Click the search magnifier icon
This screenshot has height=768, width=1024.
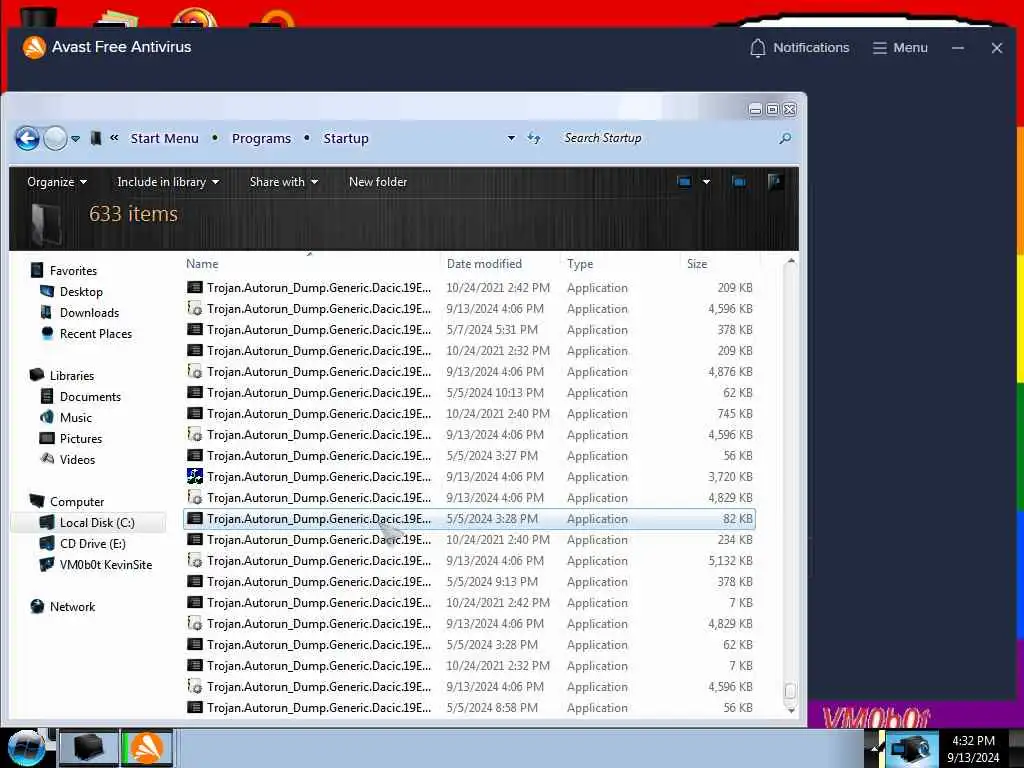click(785, 138)
